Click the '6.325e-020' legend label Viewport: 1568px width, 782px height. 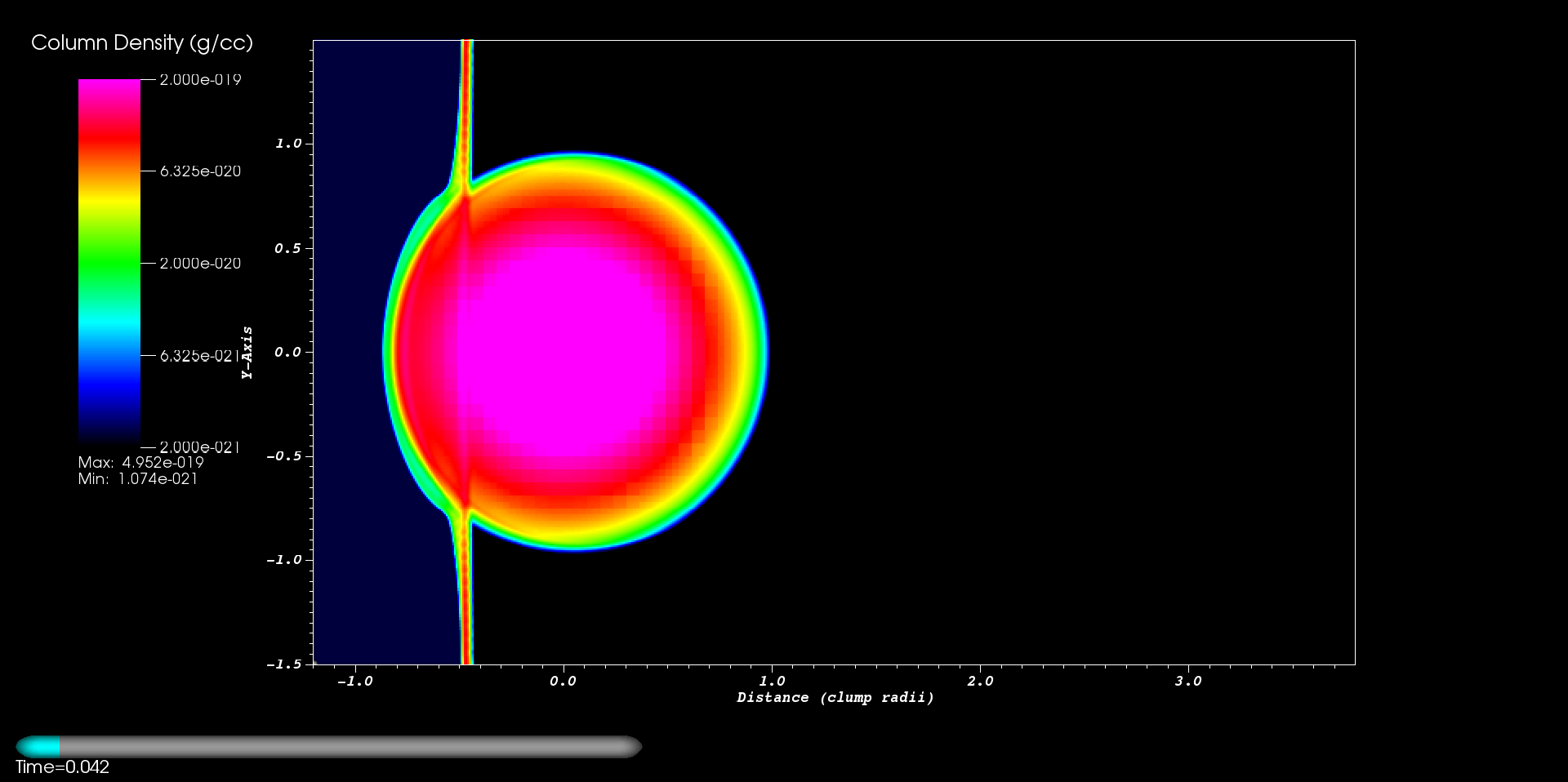200,171
